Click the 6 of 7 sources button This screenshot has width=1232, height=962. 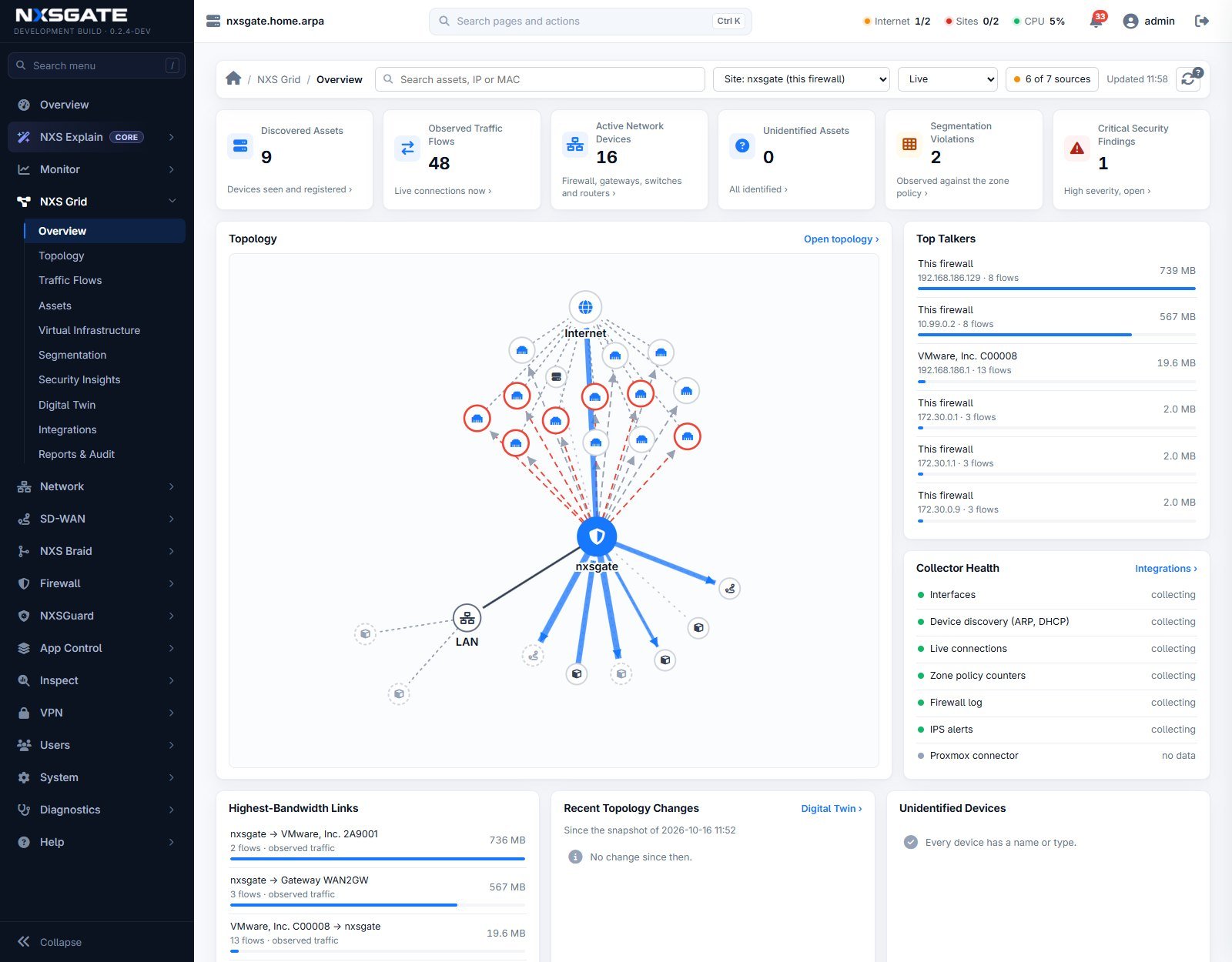[x=1052, y=79]
